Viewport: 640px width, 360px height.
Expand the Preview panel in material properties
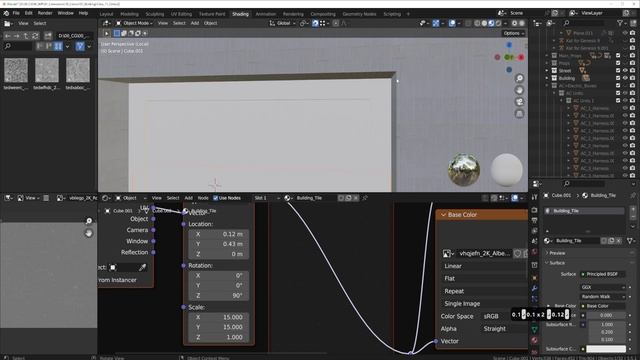556,253
